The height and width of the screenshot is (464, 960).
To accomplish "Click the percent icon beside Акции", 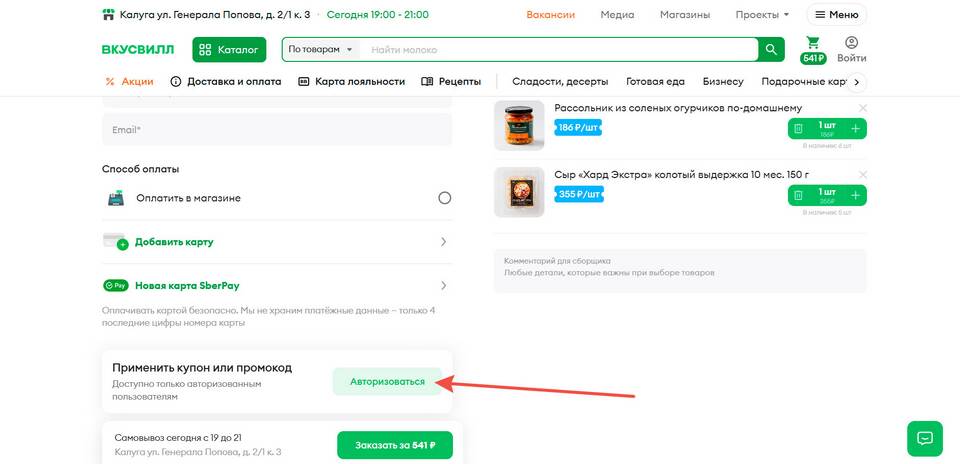I will pyautogui.click(x=110, y=81).
